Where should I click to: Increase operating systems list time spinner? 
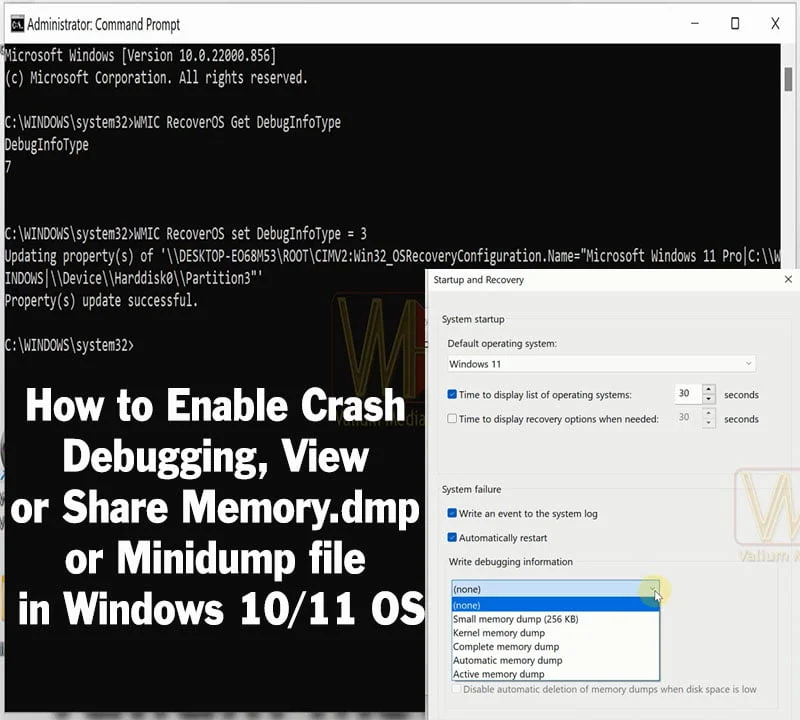[708, 389]
